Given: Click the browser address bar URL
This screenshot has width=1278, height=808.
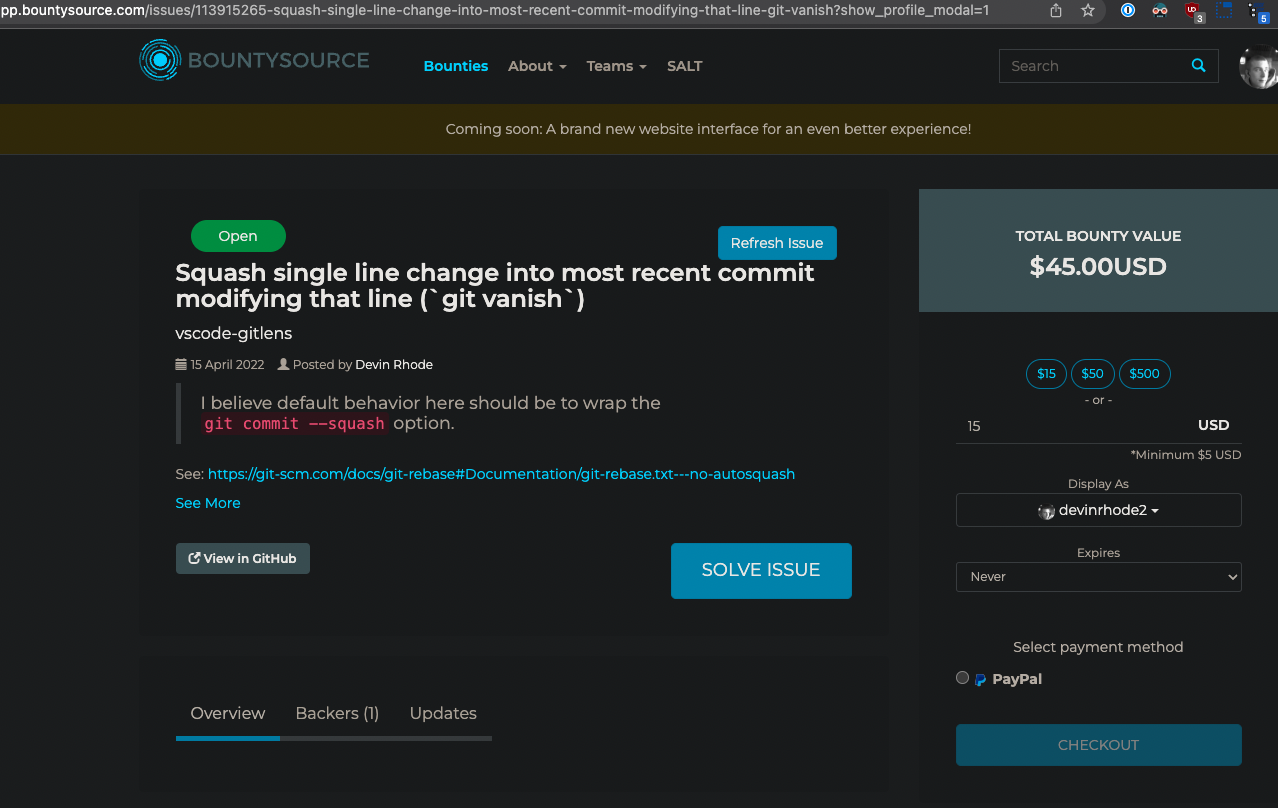Looking at the screenshot, I should (496, 11).
